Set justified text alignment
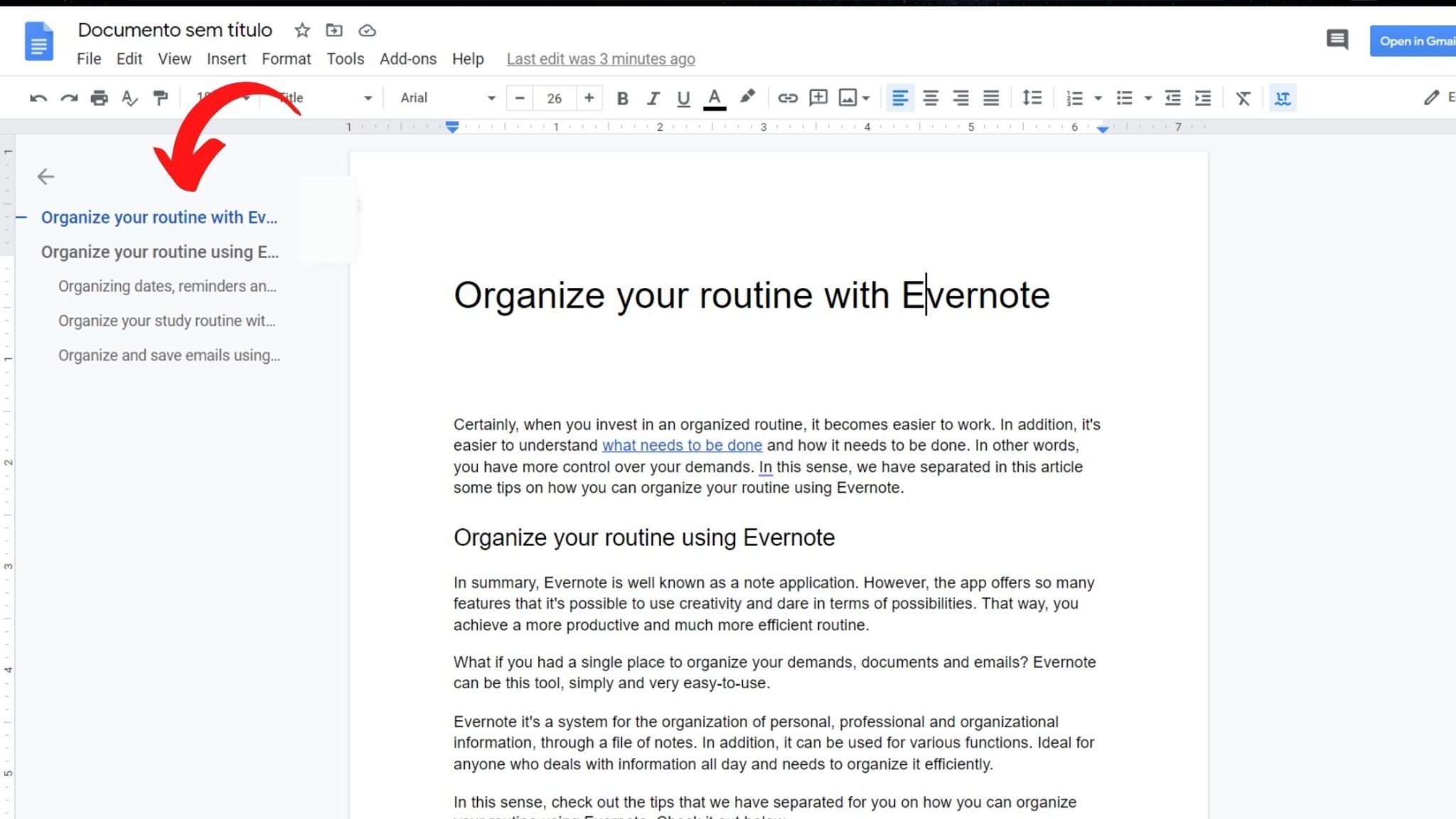Screen dimensions: 1456x819 pyautogui.click(x=991, y=98)
